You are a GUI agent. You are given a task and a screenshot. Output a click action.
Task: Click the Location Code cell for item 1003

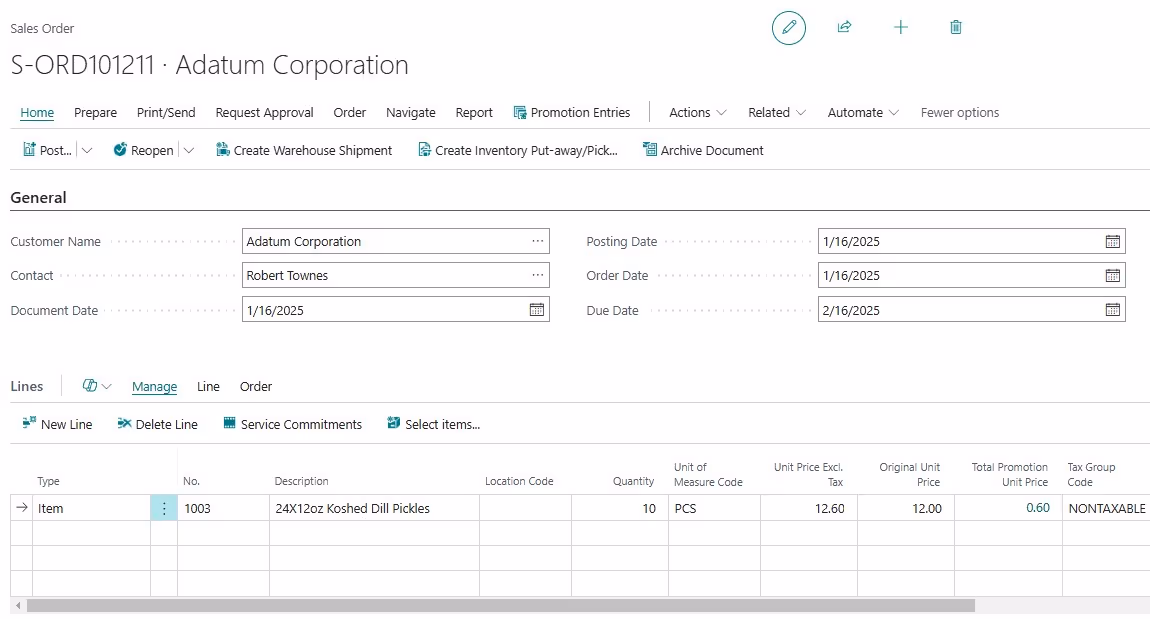[525, 508]
